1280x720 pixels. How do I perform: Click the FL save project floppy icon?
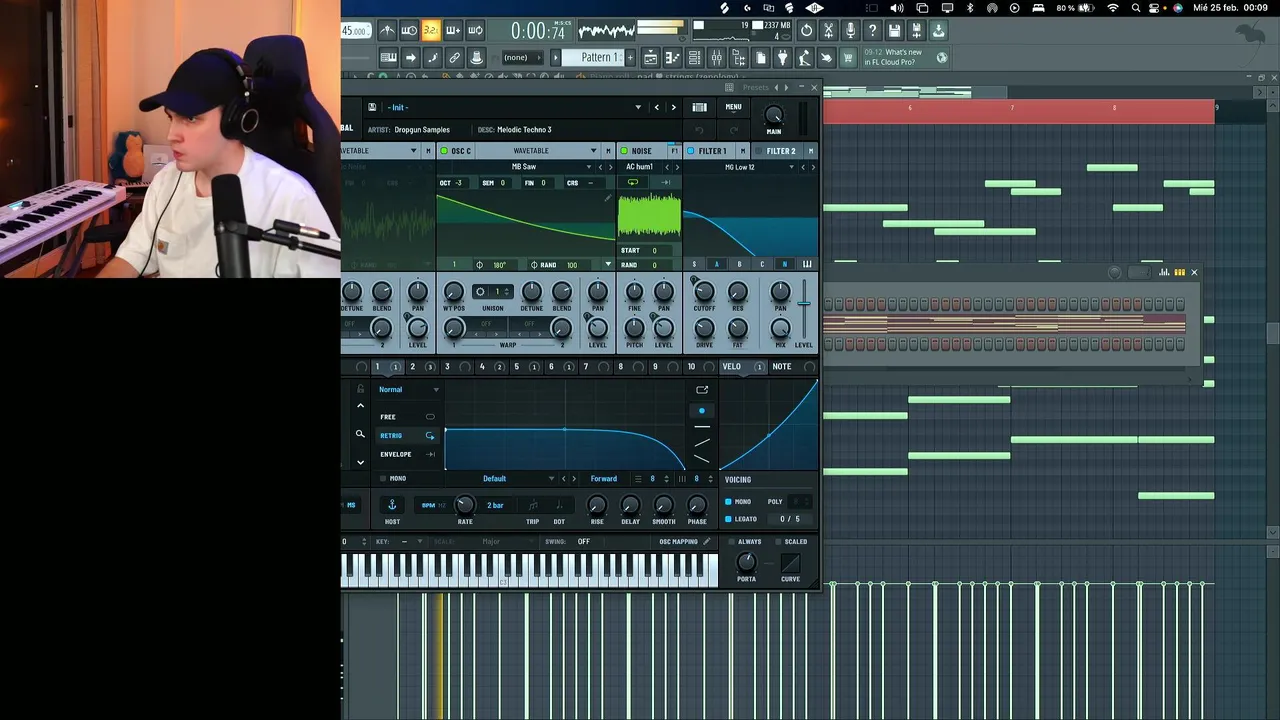[894, 31]
